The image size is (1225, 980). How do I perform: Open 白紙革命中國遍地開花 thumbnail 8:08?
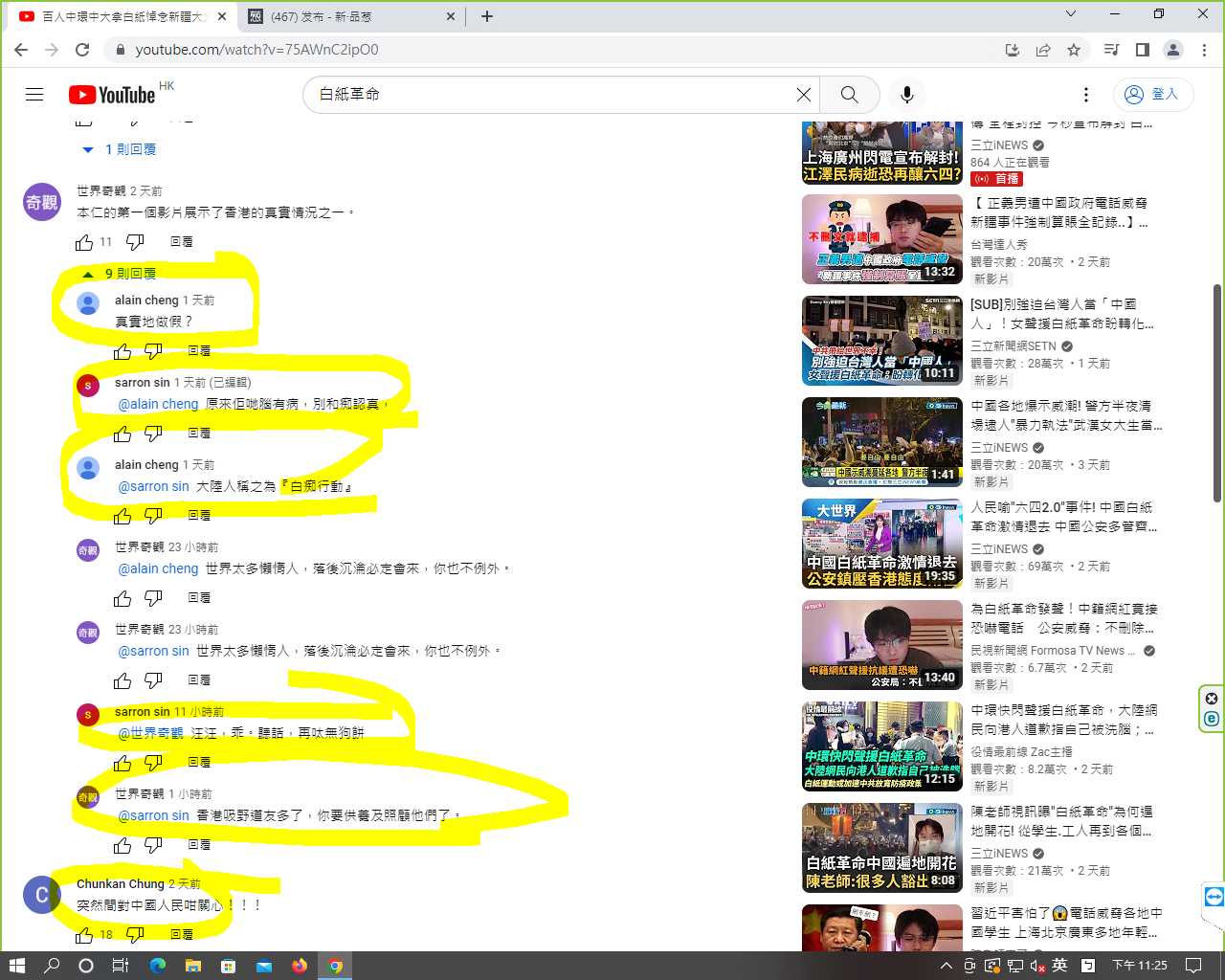coord(882,848)
